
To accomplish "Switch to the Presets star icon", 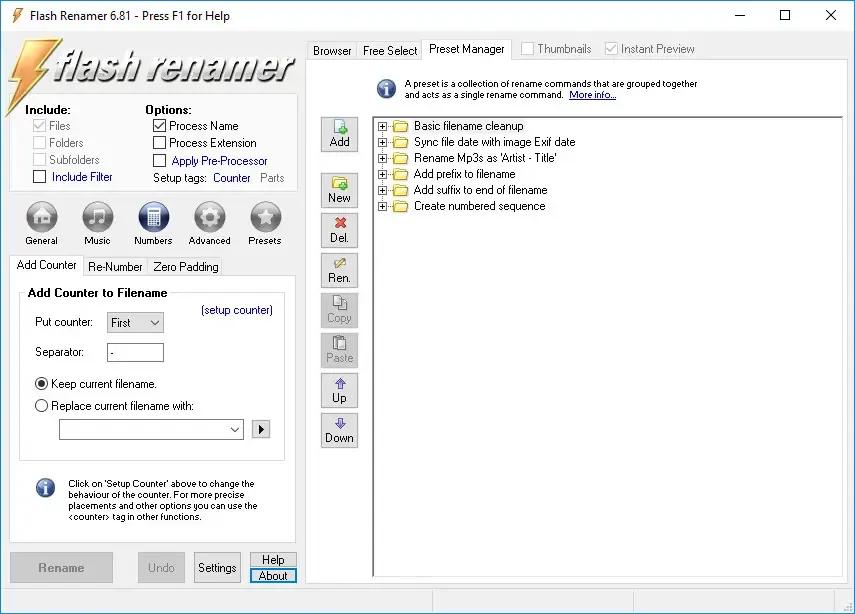I will tap(265, 218).
